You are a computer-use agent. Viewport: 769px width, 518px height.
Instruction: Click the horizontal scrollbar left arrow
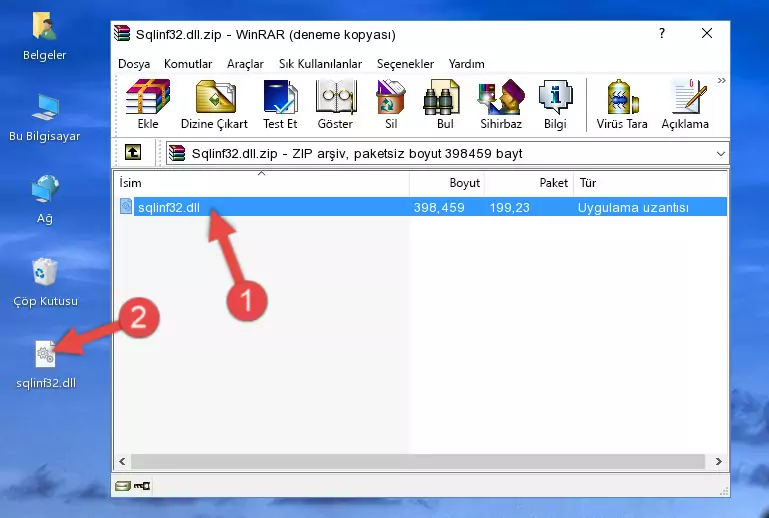coord(122,461)
